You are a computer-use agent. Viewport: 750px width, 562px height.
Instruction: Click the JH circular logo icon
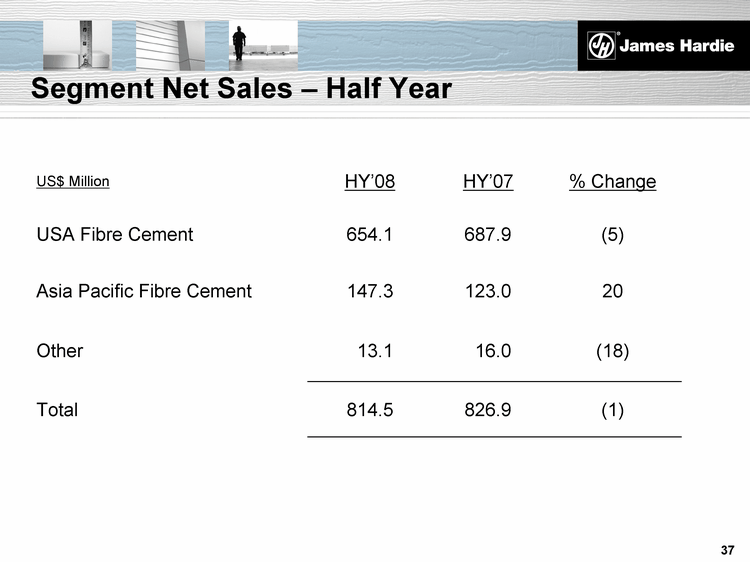click(602, 47)
